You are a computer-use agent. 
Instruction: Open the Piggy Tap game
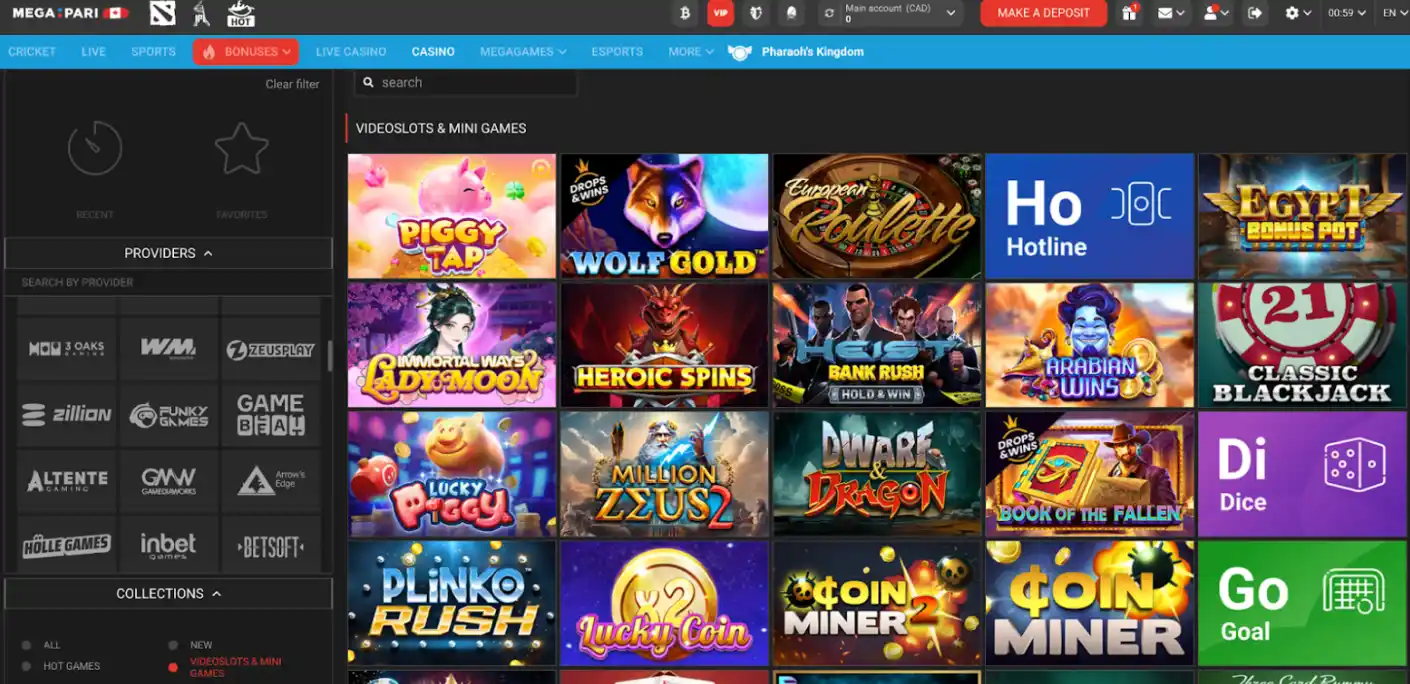(452, 216)
